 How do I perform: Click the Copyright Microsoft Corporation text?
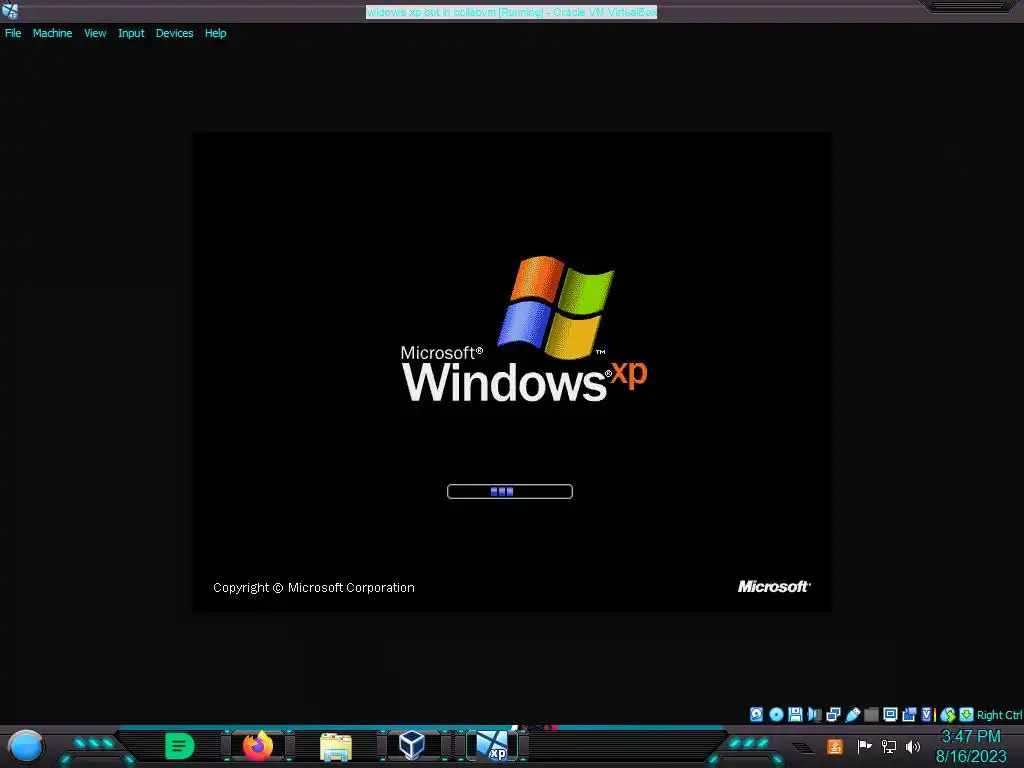313,588
